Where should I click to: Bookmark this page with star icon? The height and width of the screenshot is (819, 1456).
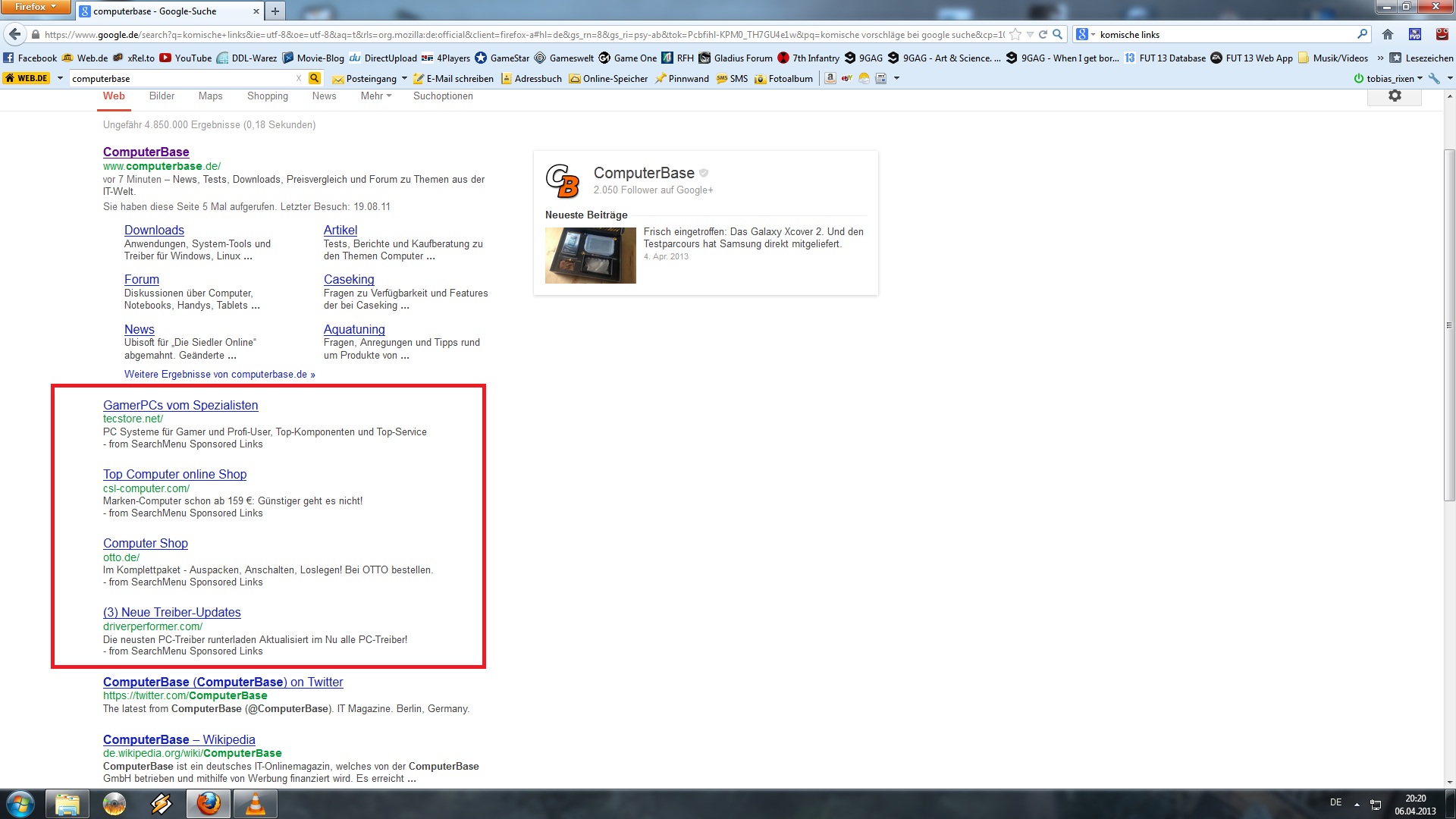click(1015, 34)
